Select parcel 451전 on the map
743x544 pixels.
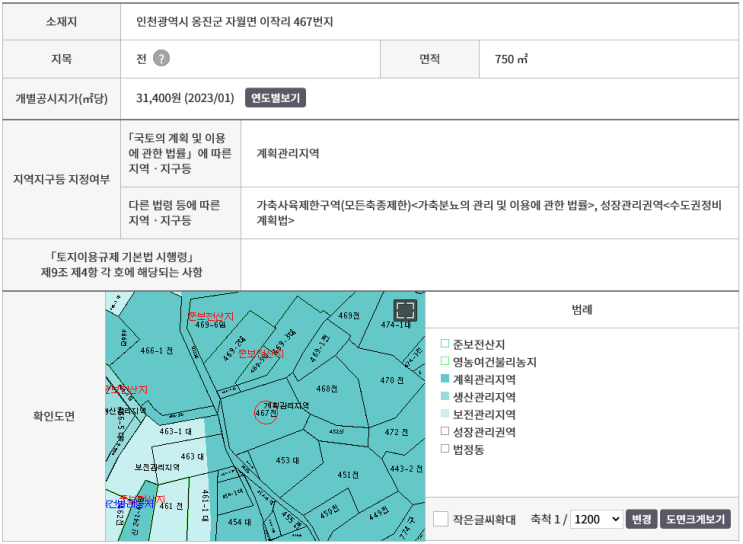coord(348,475)
